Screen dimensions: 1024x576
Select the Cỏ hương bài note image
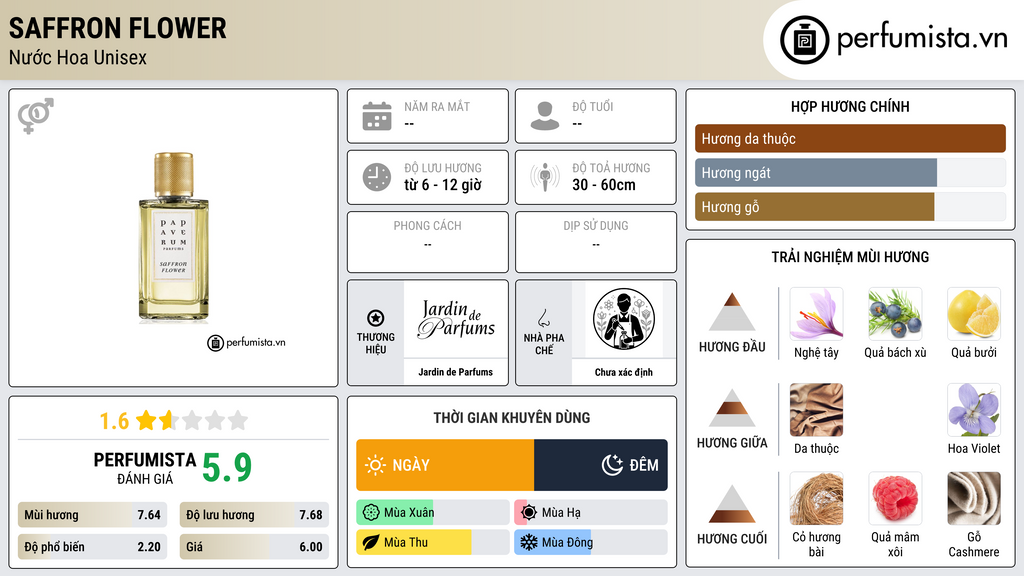click(816, 499)
